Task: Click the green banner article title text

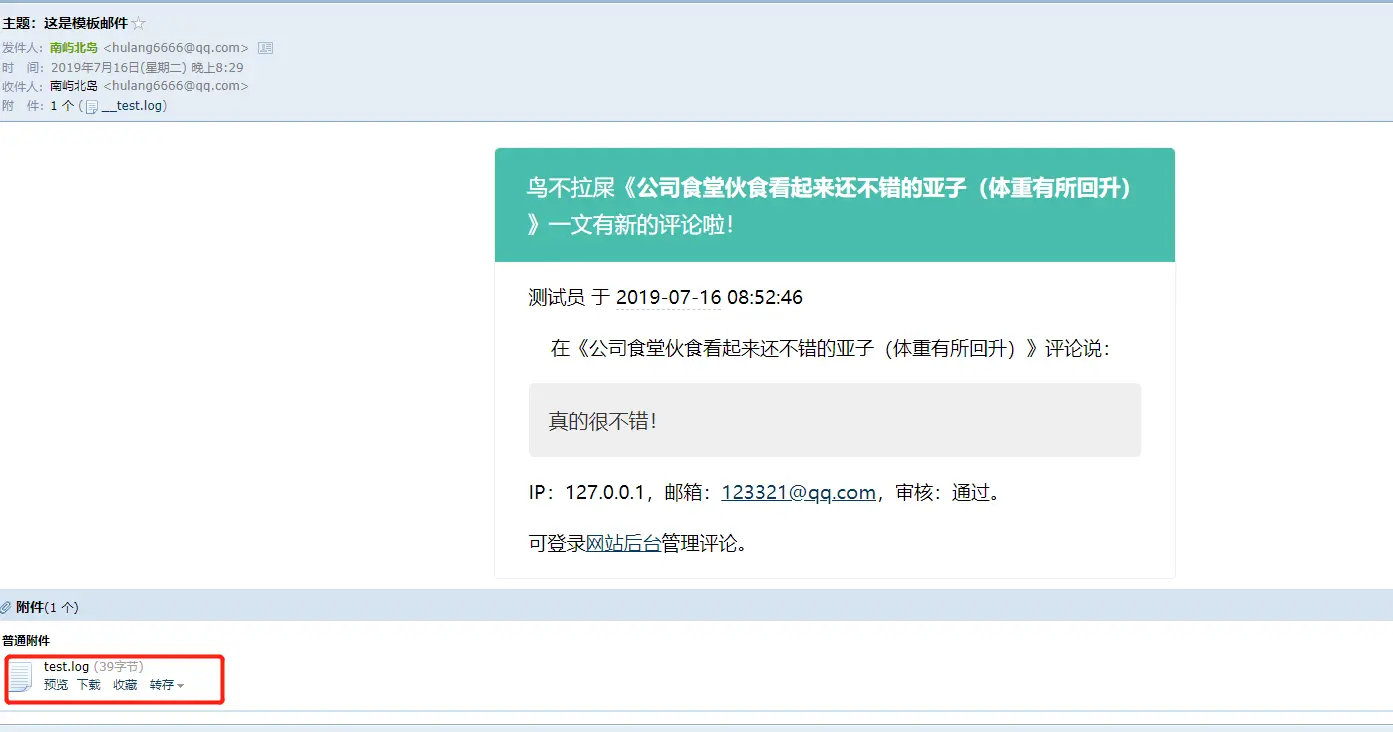Action: click(830, 205)
